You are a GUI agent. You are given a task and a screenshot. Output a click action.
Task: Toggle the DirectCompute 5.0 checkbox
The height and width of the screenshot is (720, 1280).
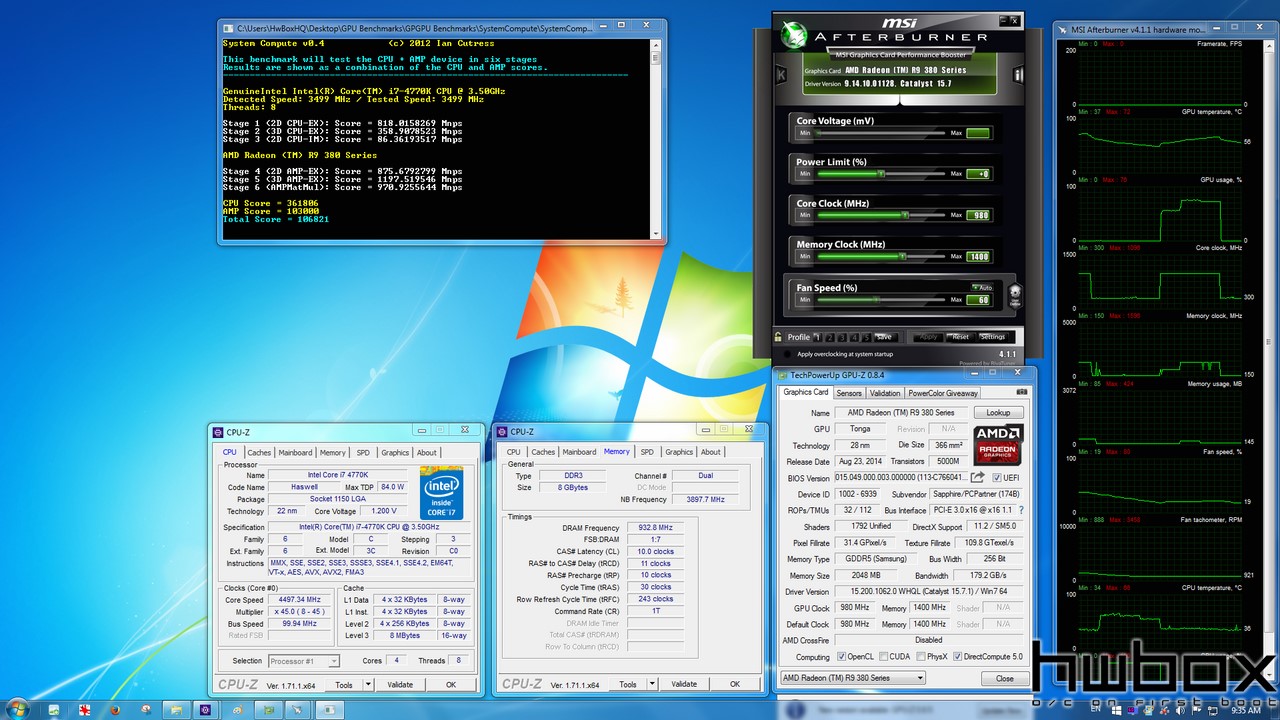(x=958, y=657)
